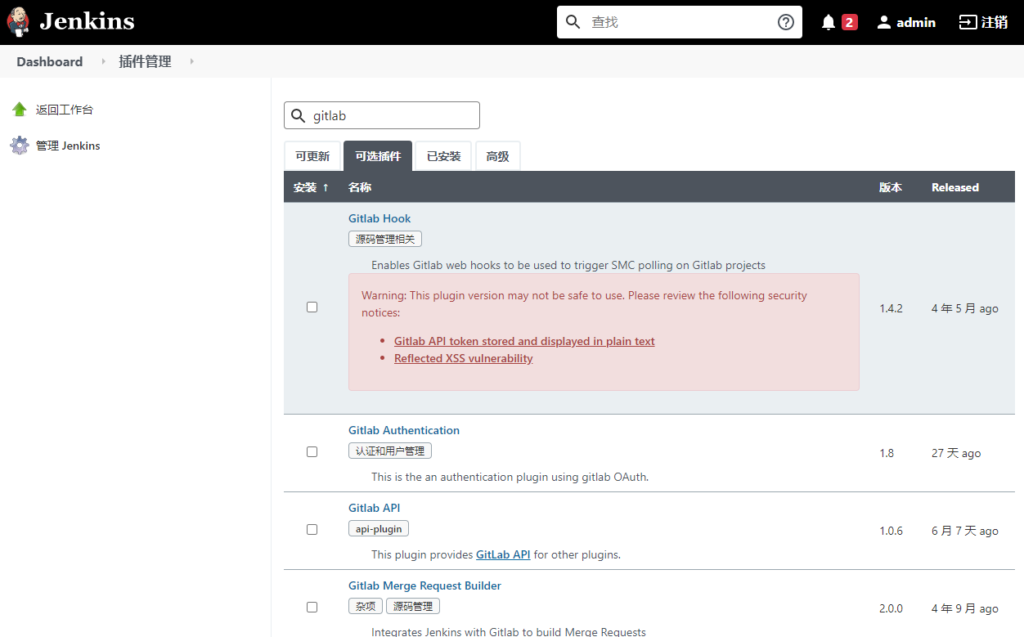Open the Gitlab API plugin name link
Screen dimensions: 1024x637
(374, 508)
